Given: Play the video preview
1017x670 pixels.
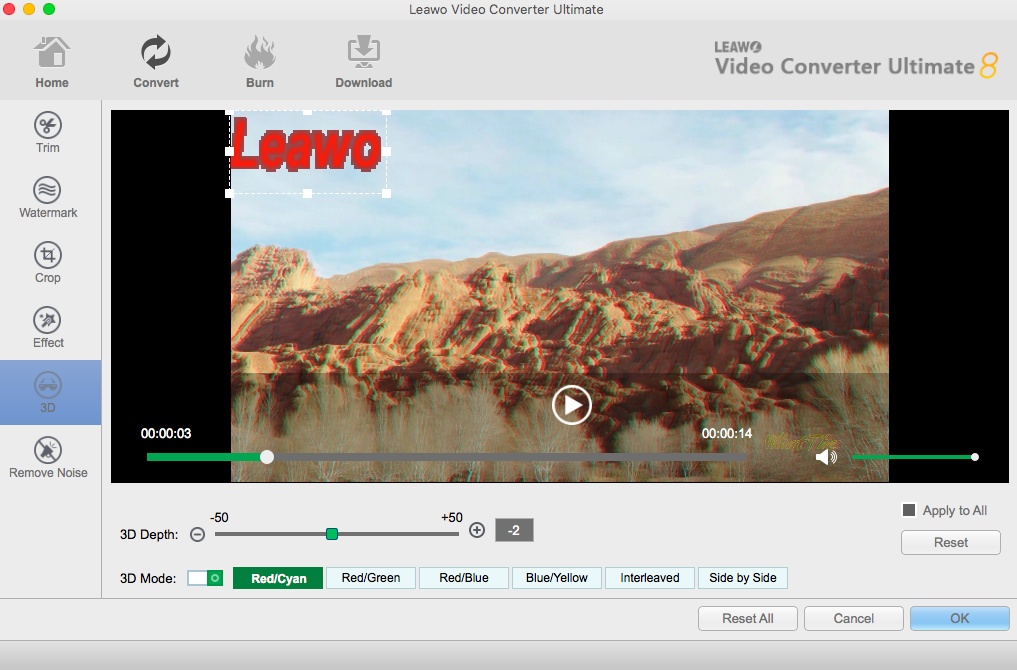Looking at the screenshot, I should coord(571,405).
